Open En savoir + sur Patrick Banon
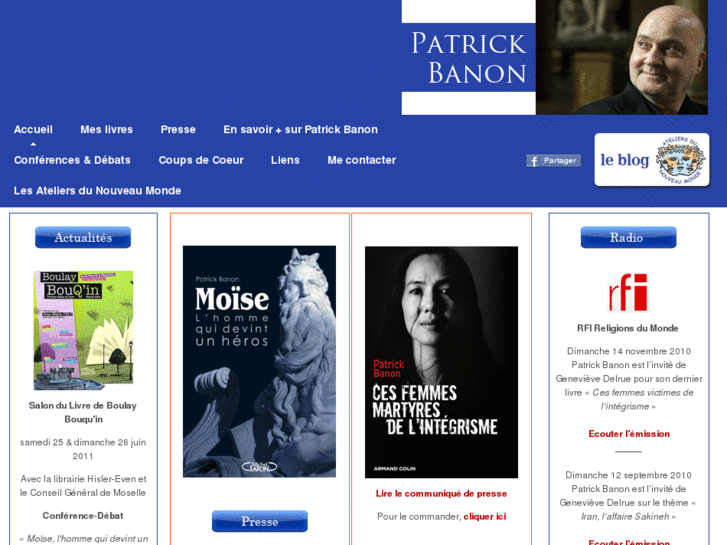The height and width of the screenshot is (545, 727). point(300,129)
